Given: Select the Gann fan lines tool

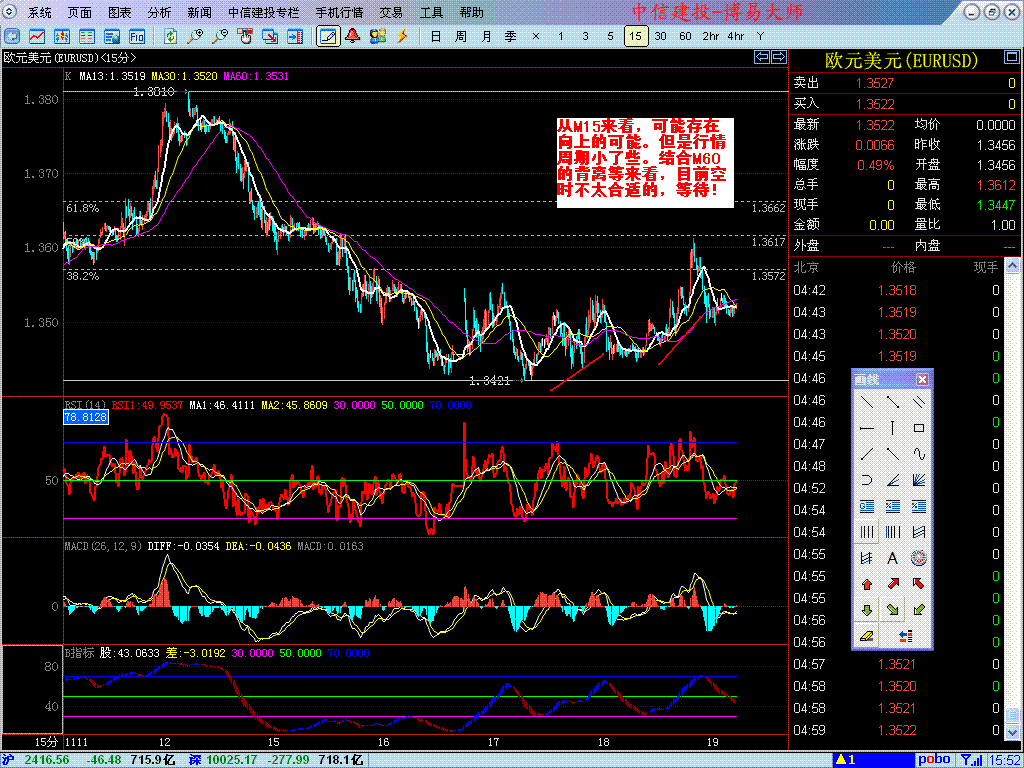Looking at the screenshot, I should pyautogui.click(x=918, y=480).
